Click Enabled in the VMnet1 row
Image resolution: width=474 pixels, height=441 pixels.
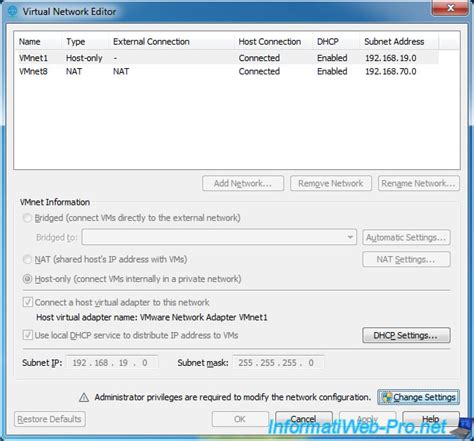pos(332,58)
